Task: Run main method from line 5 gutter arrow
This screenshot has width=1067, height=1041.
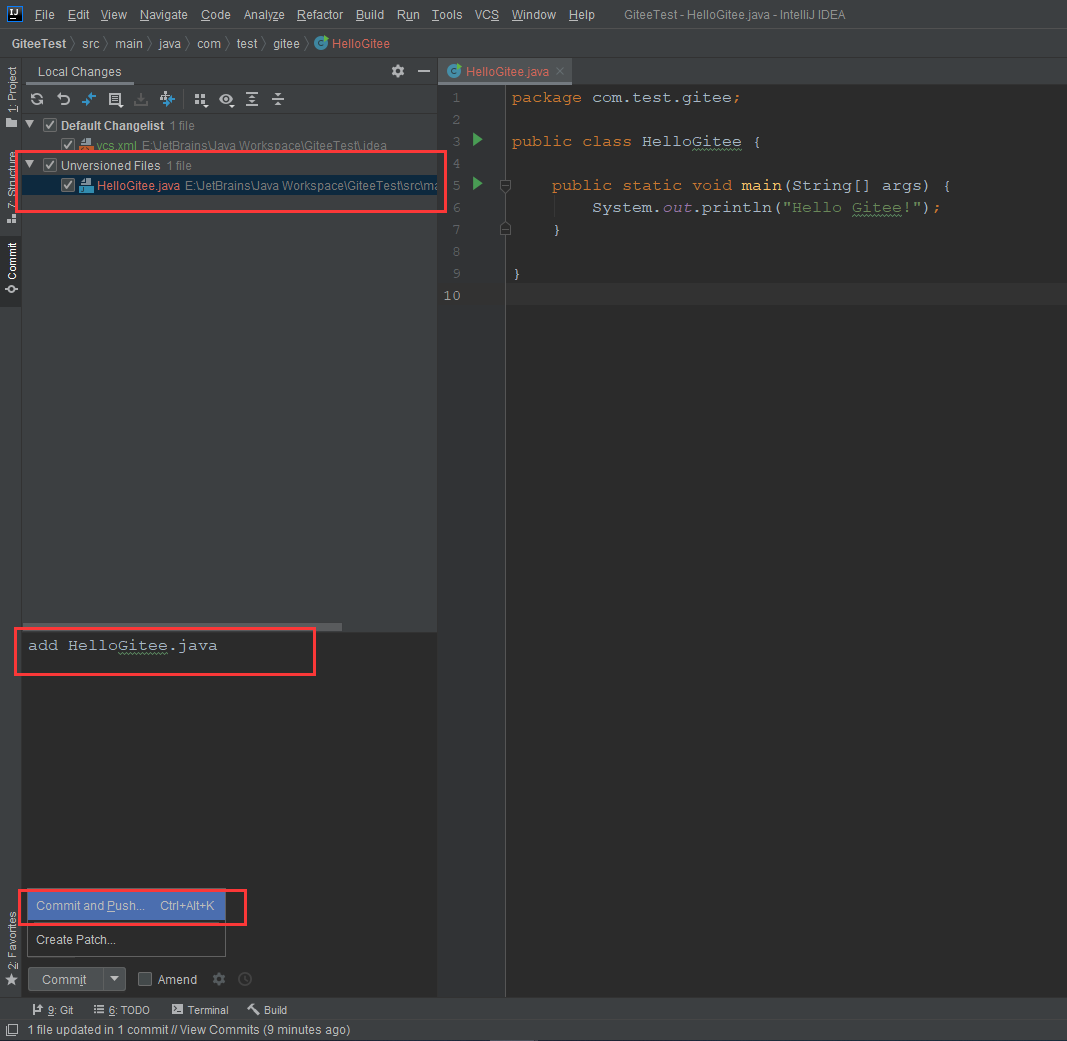Action: coord(478,184)
